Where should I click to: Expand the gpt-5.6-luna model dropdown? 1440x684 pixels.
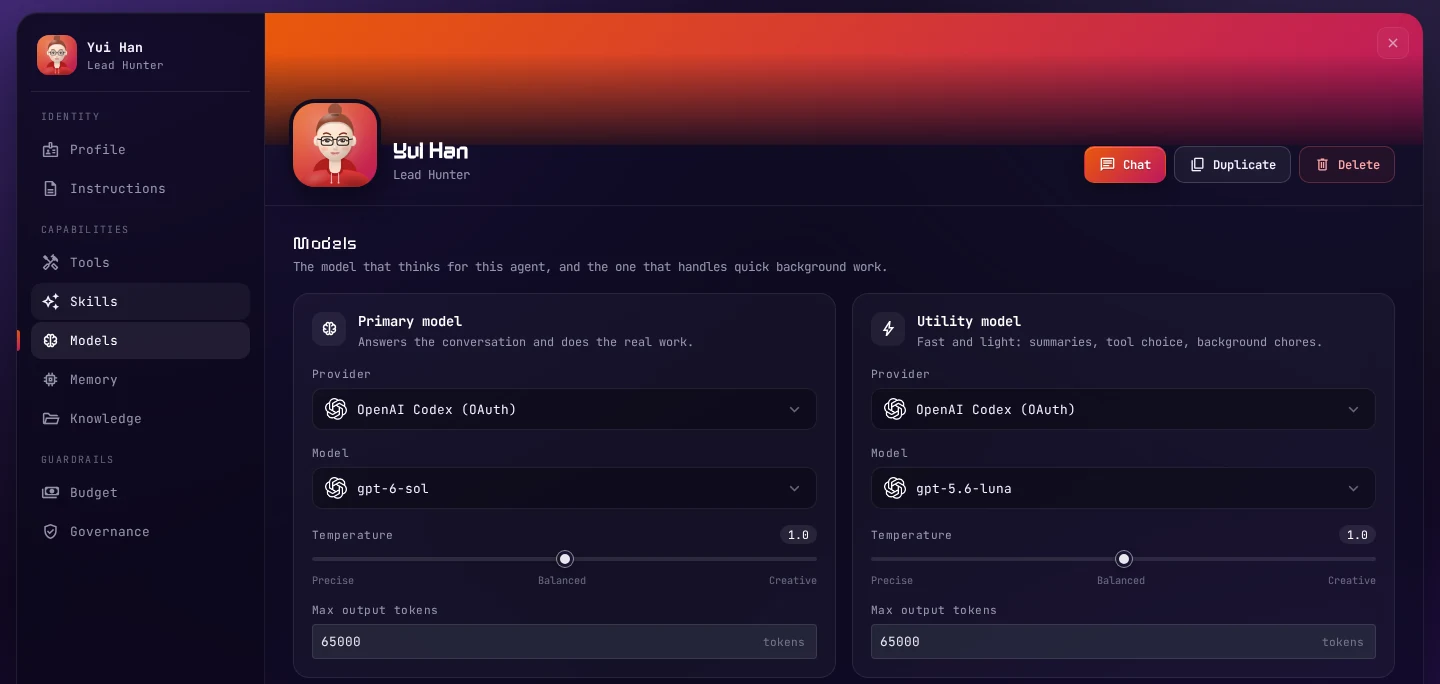pyautogui.click(x=1123, y=488)
